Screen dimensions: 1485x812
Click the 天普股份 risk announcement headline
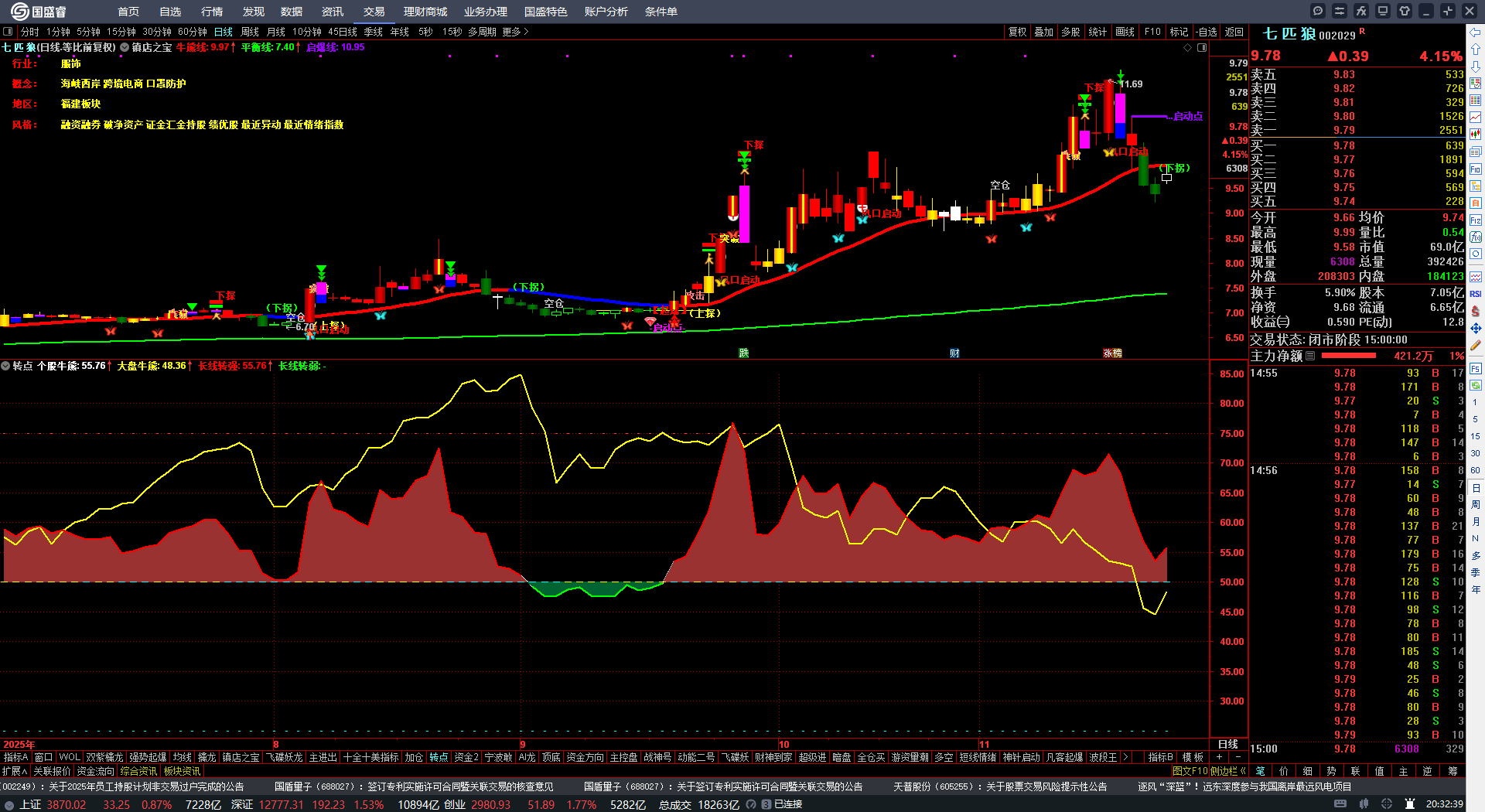coord(1000,786)
